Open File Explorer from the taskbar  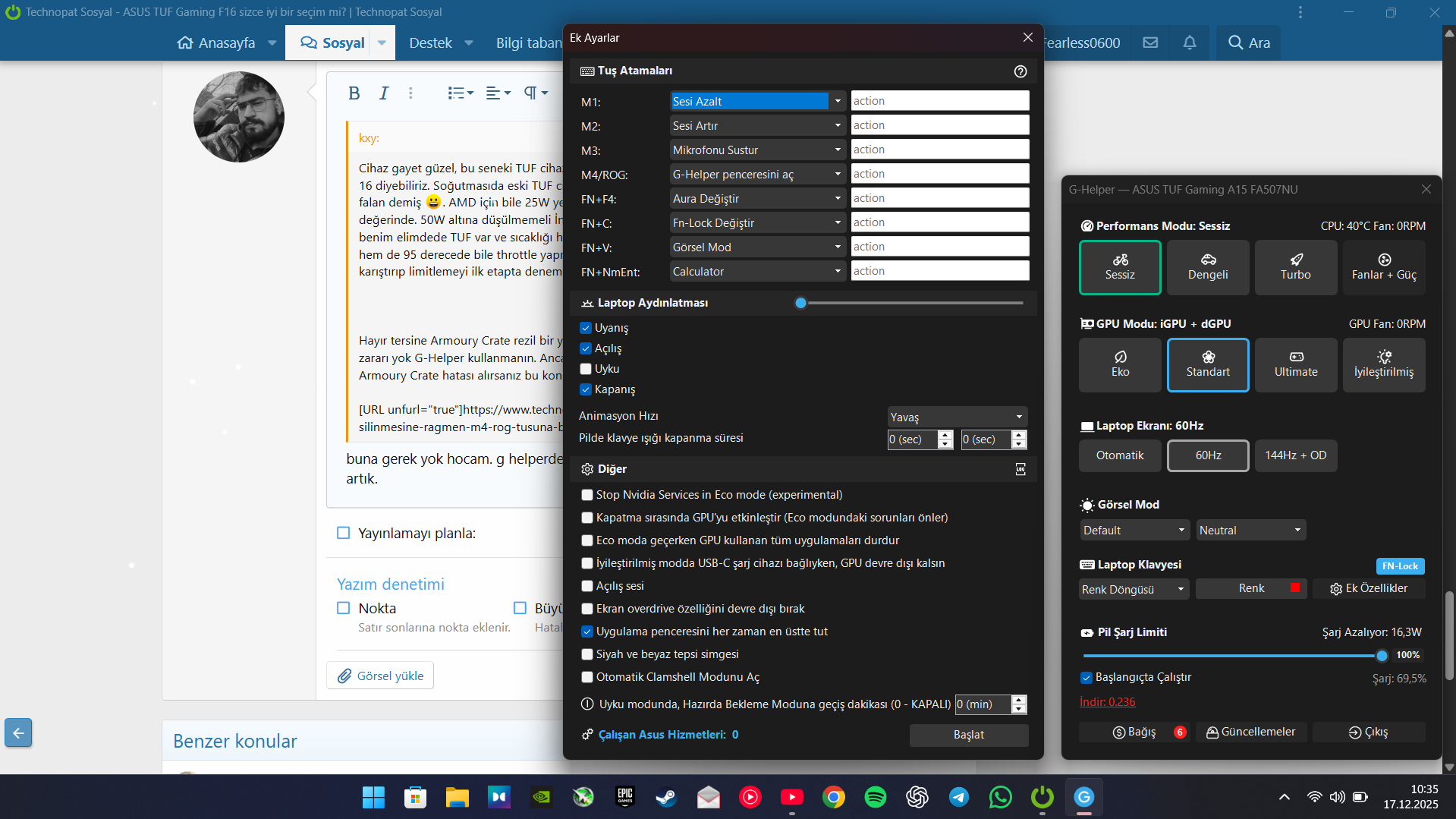457,797
